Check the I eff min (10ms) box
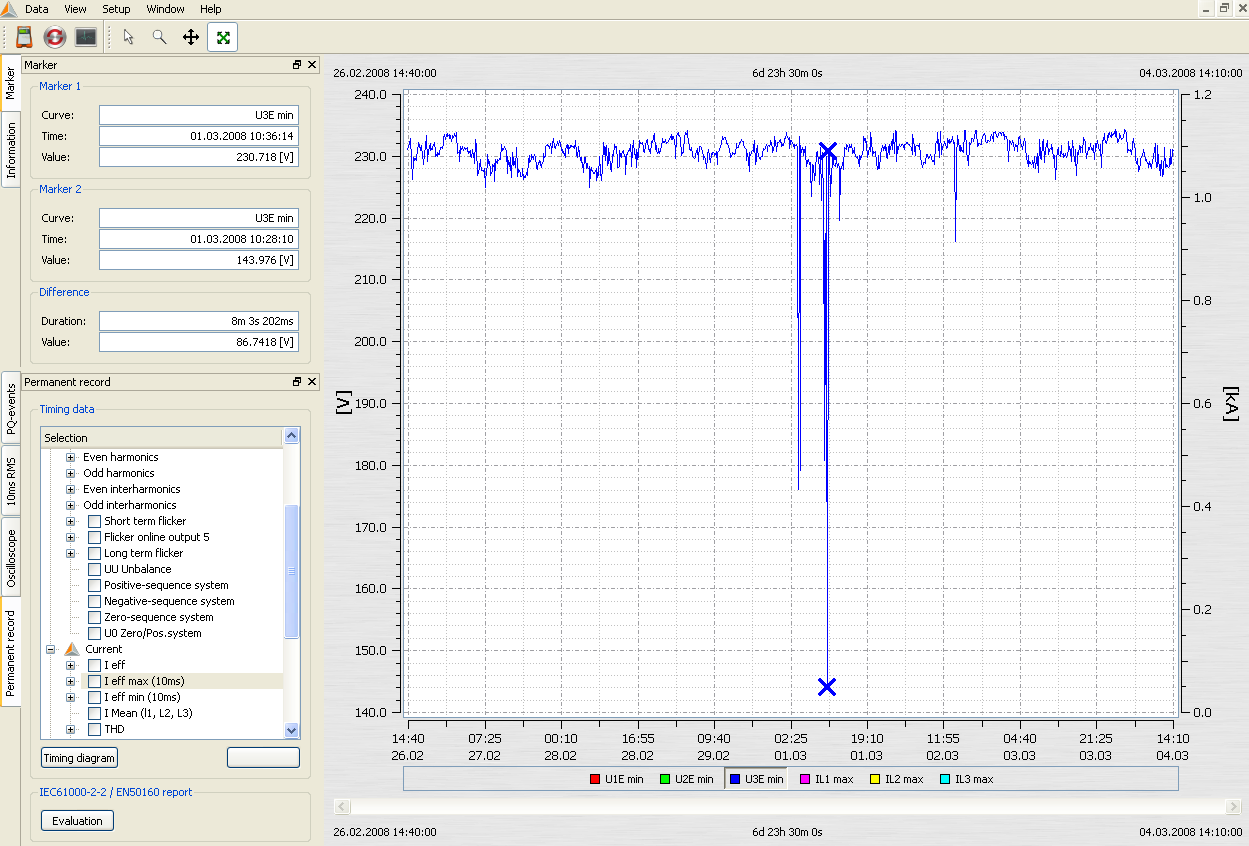 94,697
